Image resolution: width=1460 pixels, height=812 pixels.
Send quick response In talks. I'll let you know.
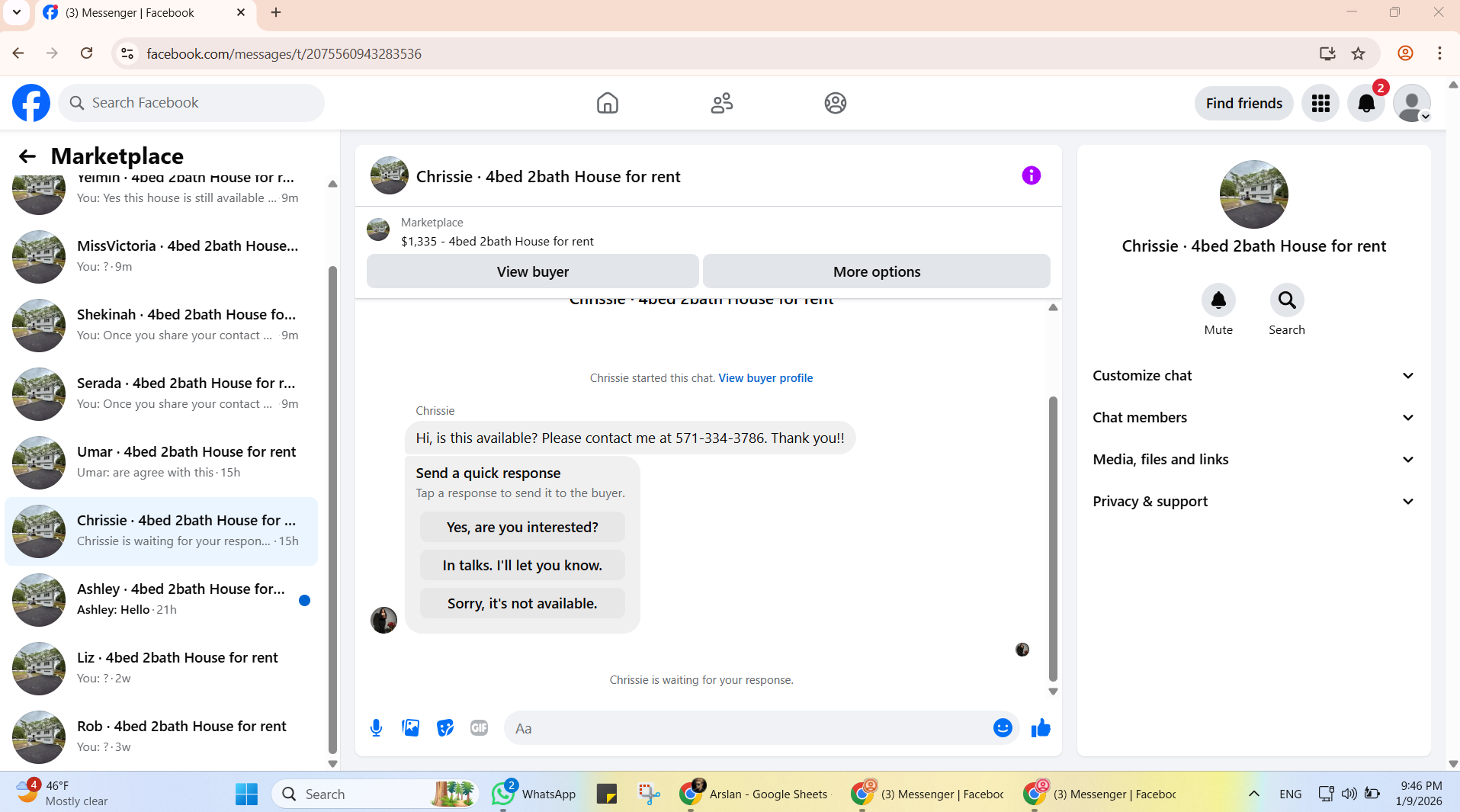point(522,565)
